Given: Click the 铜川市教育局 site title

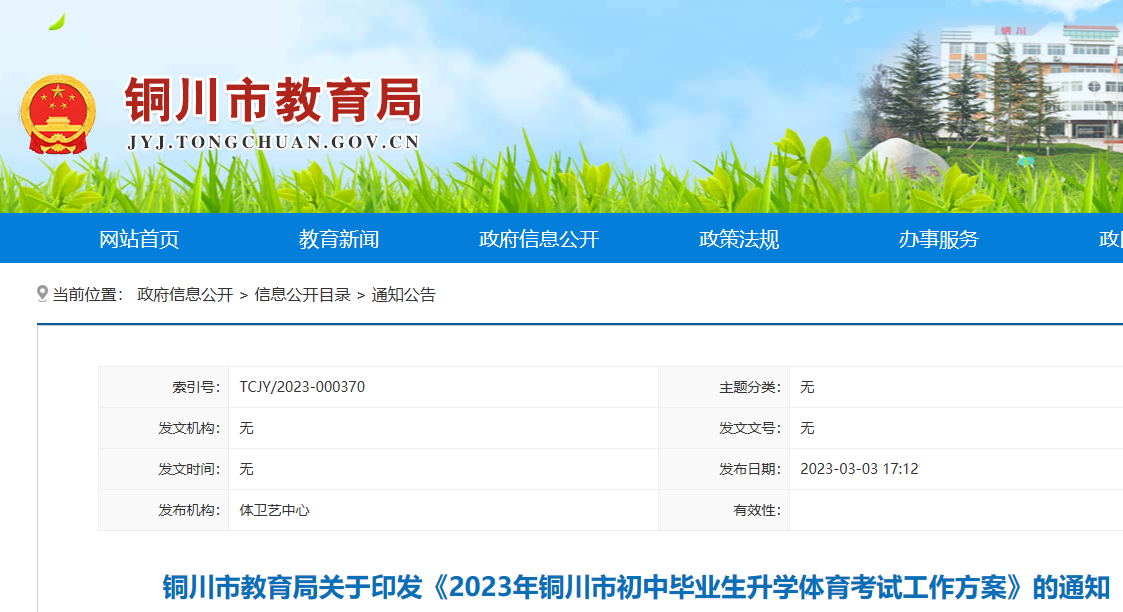Looking at the screenshot, I should click(x=273, y=101).
